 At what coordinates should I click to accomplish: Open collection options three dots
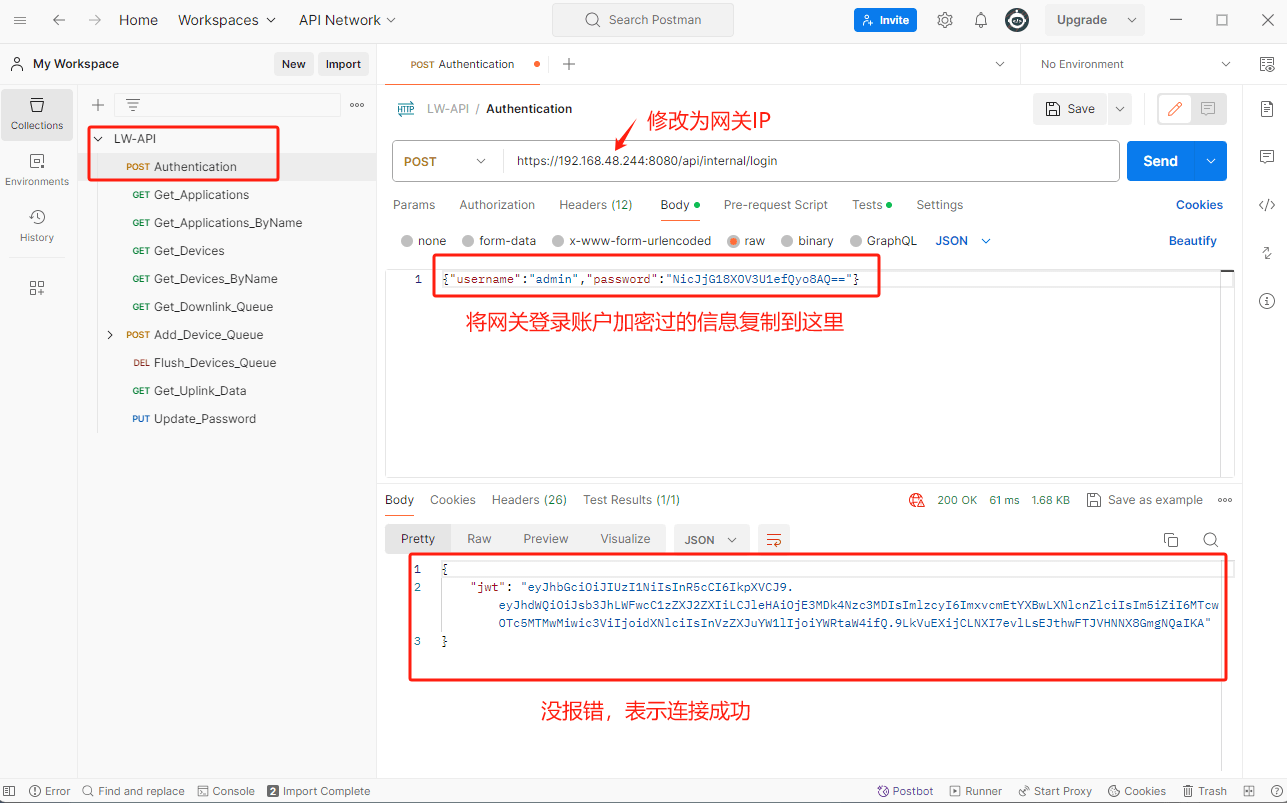pyautogui.click(x=357, y=105)
